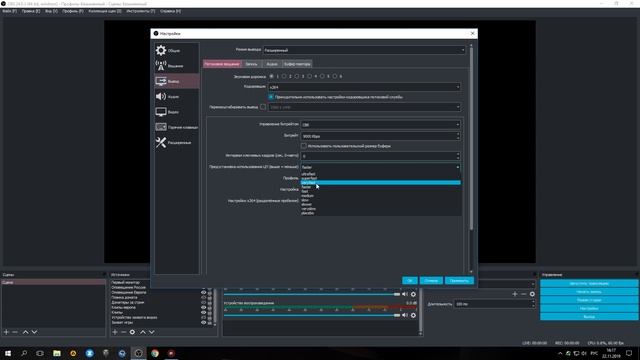Viewport: 640px width, 360px height.
Task: Open Chrome from the Windows taskbar
Action: pos(155,353)
